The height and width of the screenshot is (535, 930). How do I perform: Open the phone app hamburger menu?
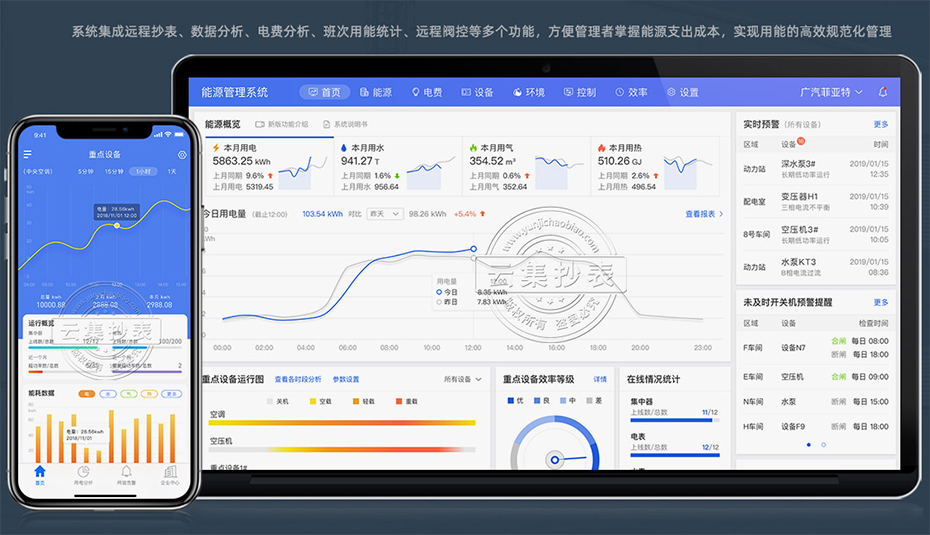coord(28,155)
